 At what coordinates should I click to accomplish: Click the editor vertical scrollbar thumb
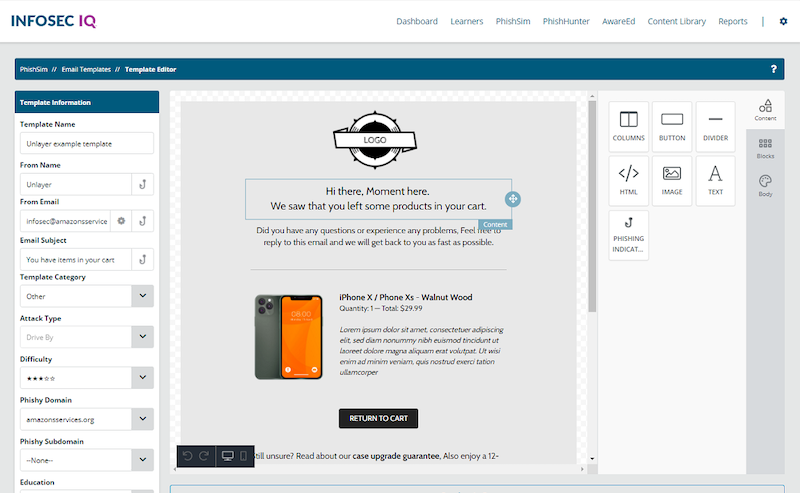click(x=592, y=206)
